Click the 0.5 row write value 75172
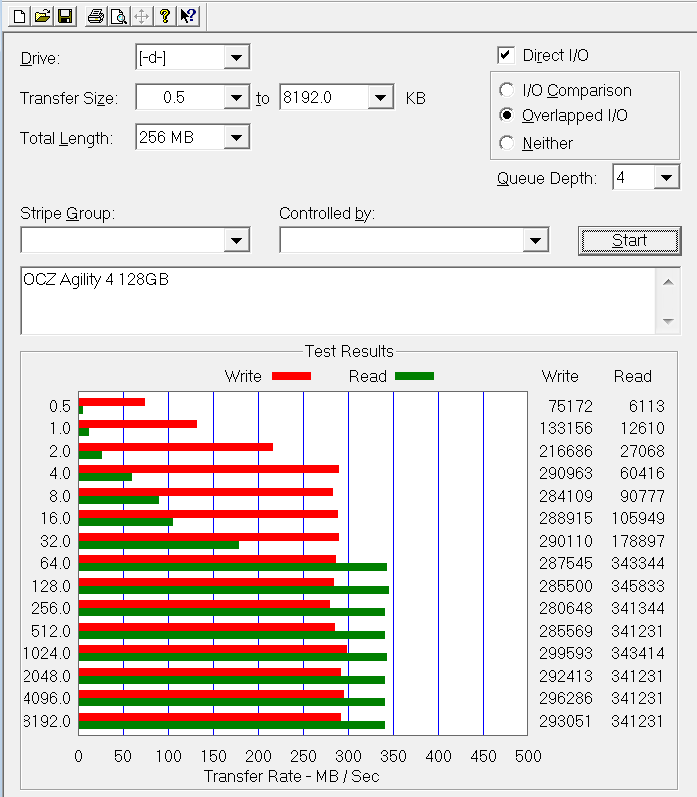 (570, 406)
